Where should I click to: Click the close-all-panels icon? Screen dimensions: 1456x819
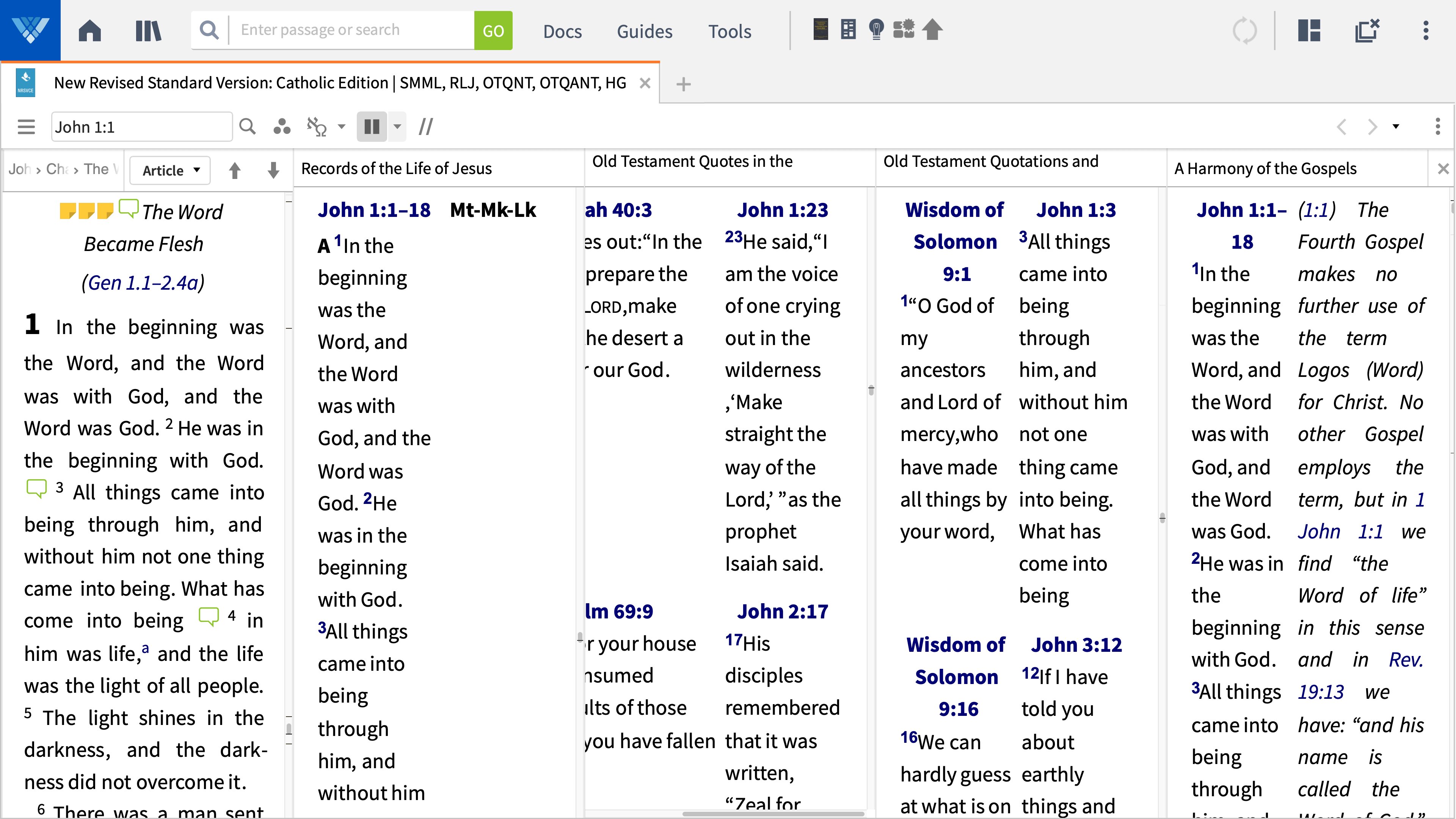(1367, 30)
